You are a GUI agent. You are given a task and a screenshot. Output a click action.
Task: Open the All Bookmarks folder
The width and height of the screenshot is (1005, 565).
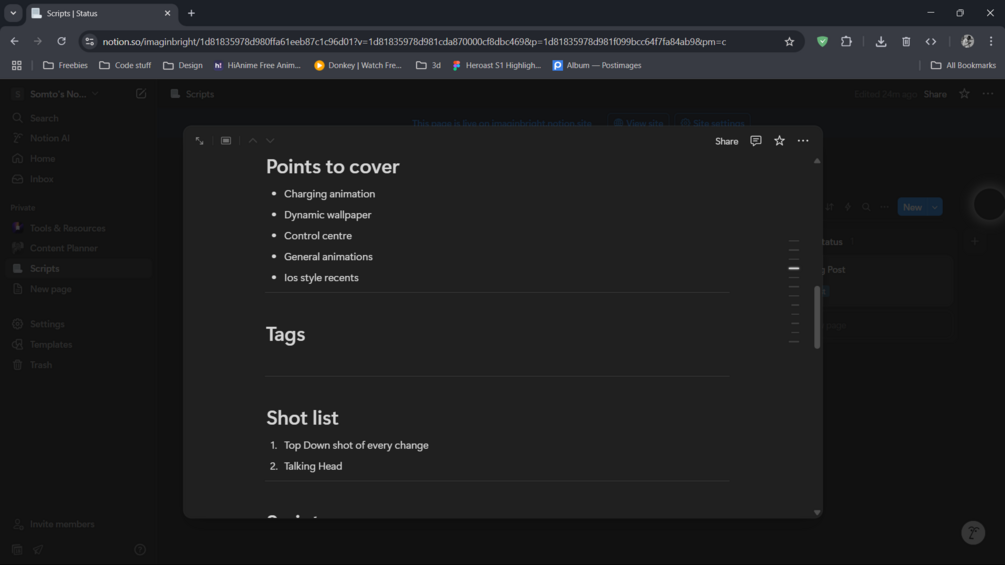963,65
